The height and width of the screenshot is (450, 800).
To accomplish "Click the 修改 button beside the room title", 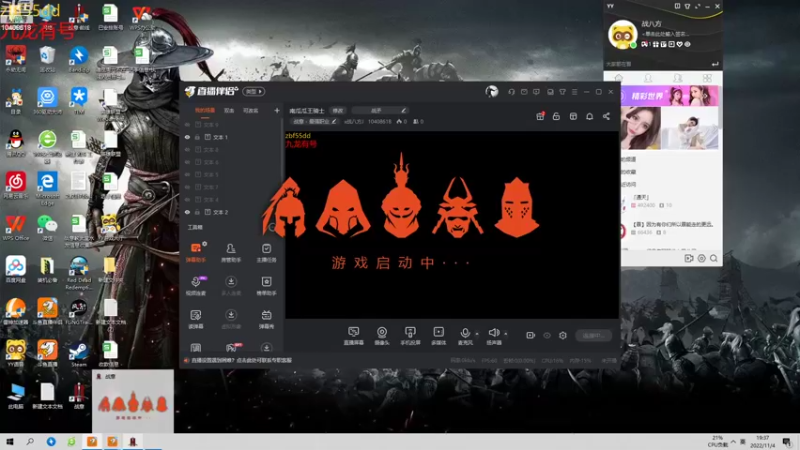I will tap(338, 110).
